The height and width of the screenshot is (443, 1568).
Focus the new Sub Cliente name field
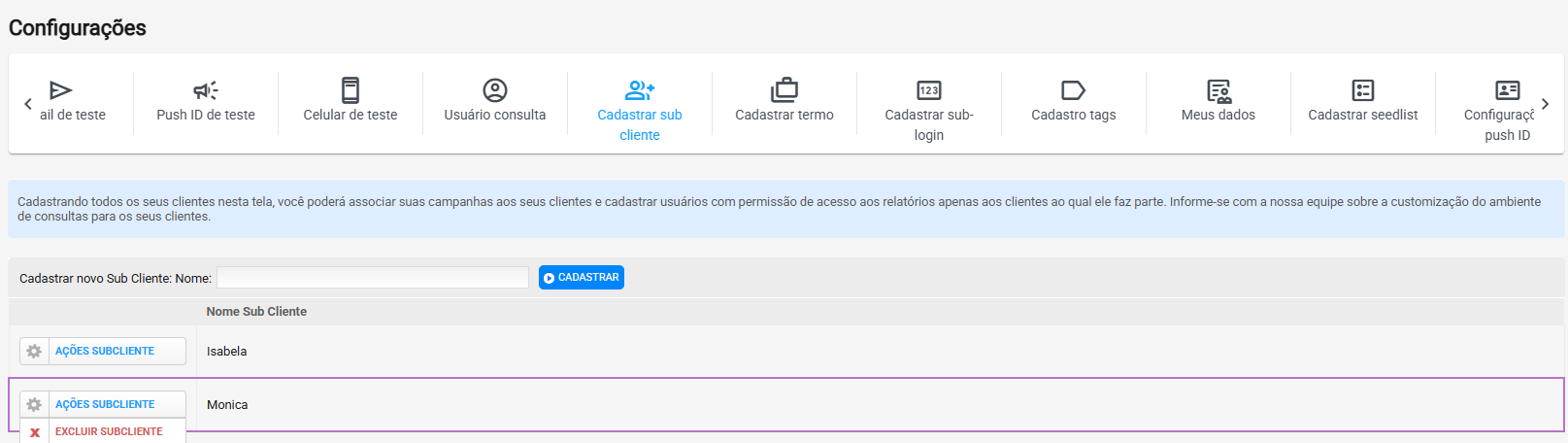[x=373, y=278]
